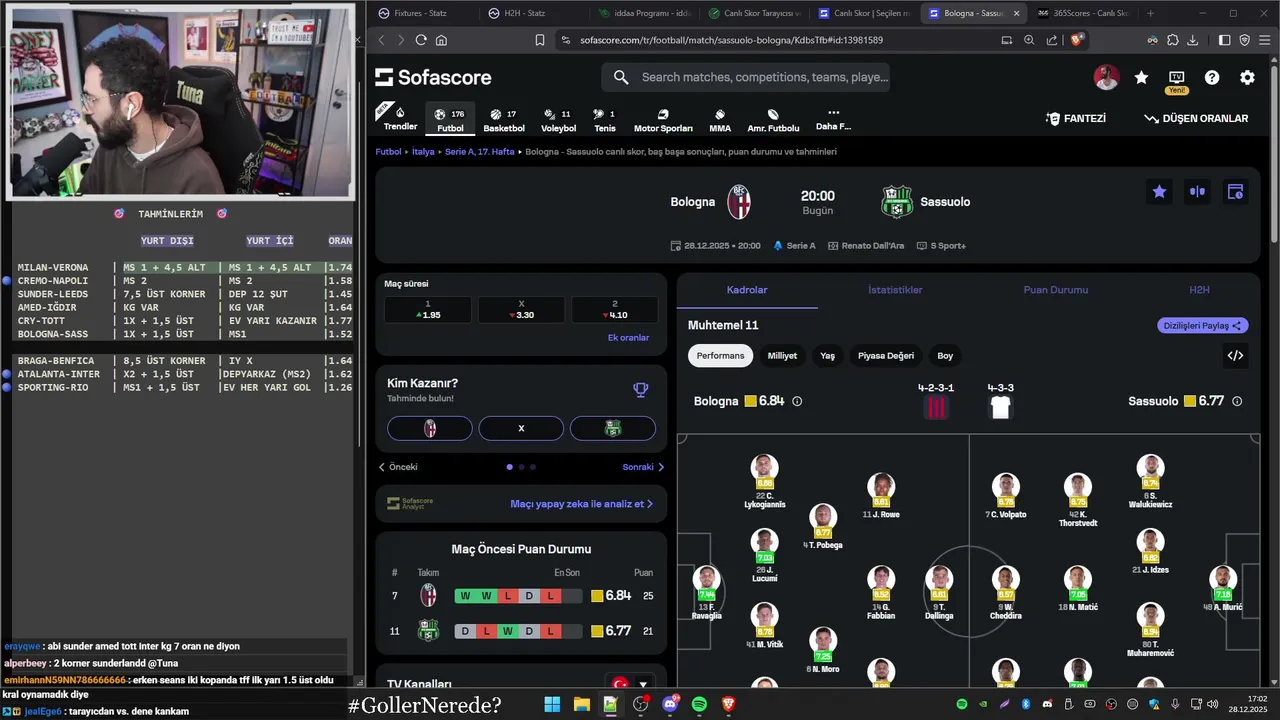The image size is (1280, 720).
Task: Open the DÜŞEN ORANLAR page
Action: tap(1196, 118)
